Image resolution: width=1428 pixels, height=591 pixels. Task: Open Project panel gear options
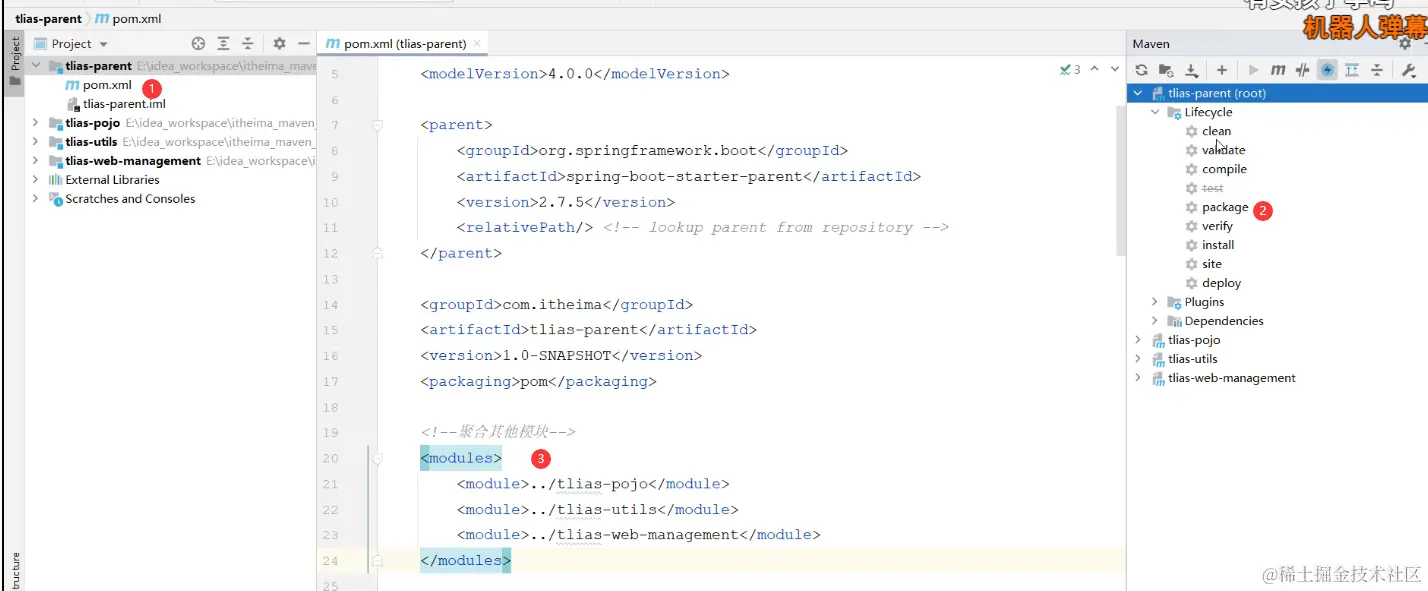coord(280,44)
